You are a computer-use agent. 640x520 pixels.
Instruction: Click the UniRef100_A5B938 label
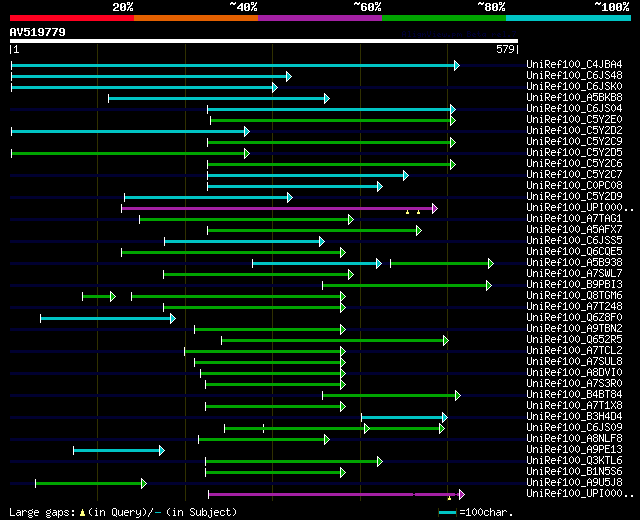[574, 263]
